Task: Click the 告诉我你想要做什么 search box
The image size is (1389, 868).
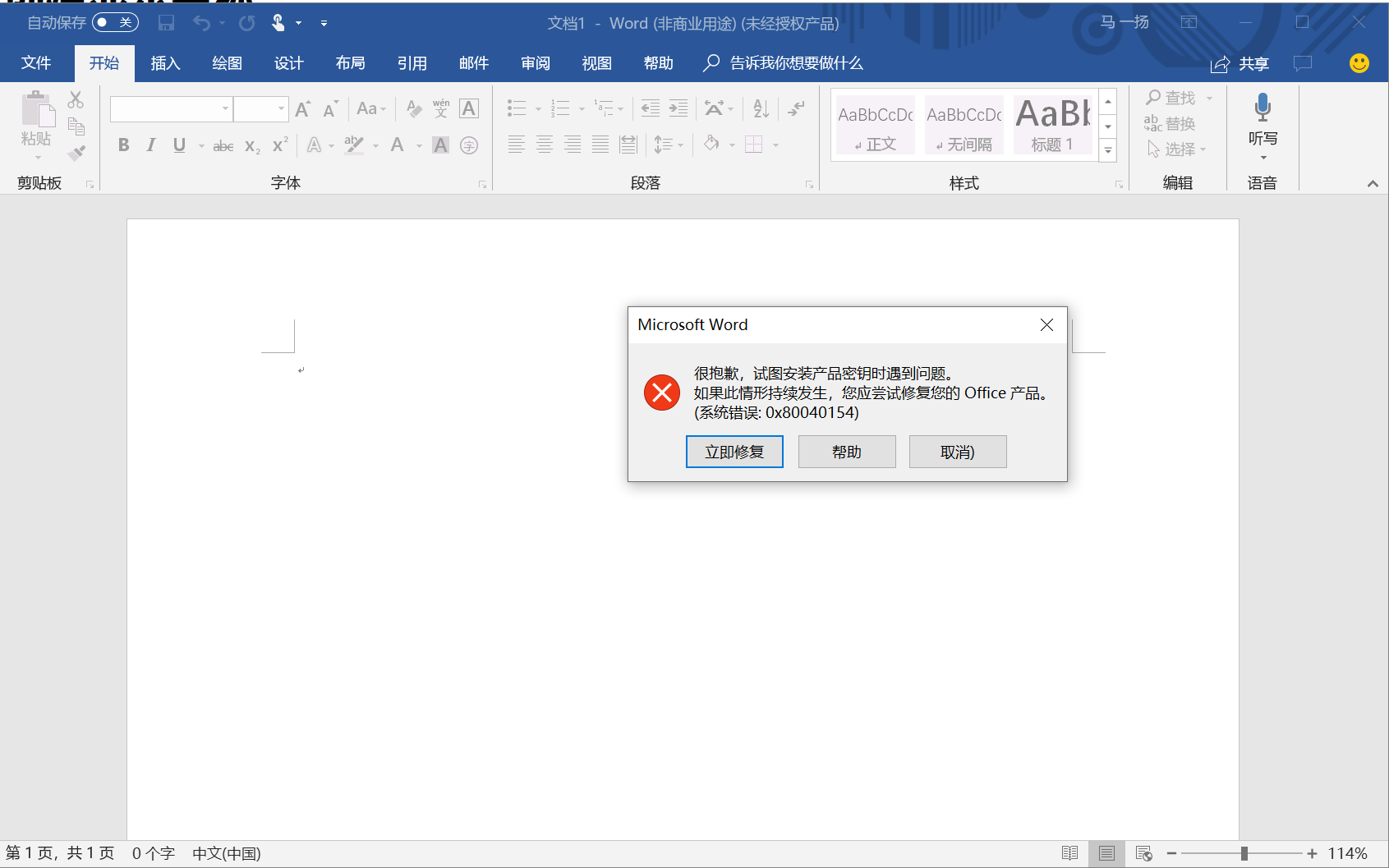Action: (x=784, y=63)
